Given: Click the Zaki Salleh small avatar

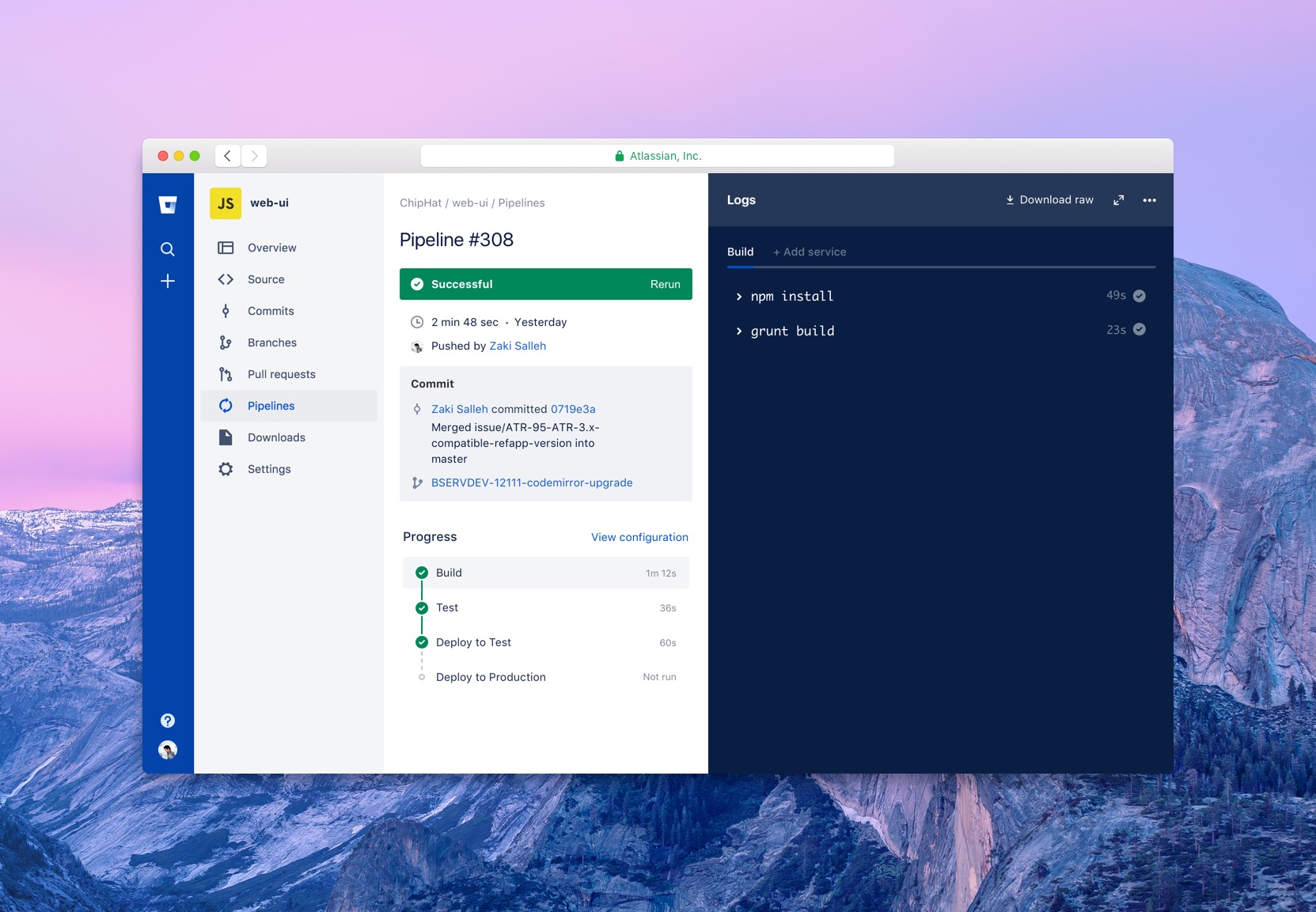Looking at the screenshot, I should [x=417, y=346].
